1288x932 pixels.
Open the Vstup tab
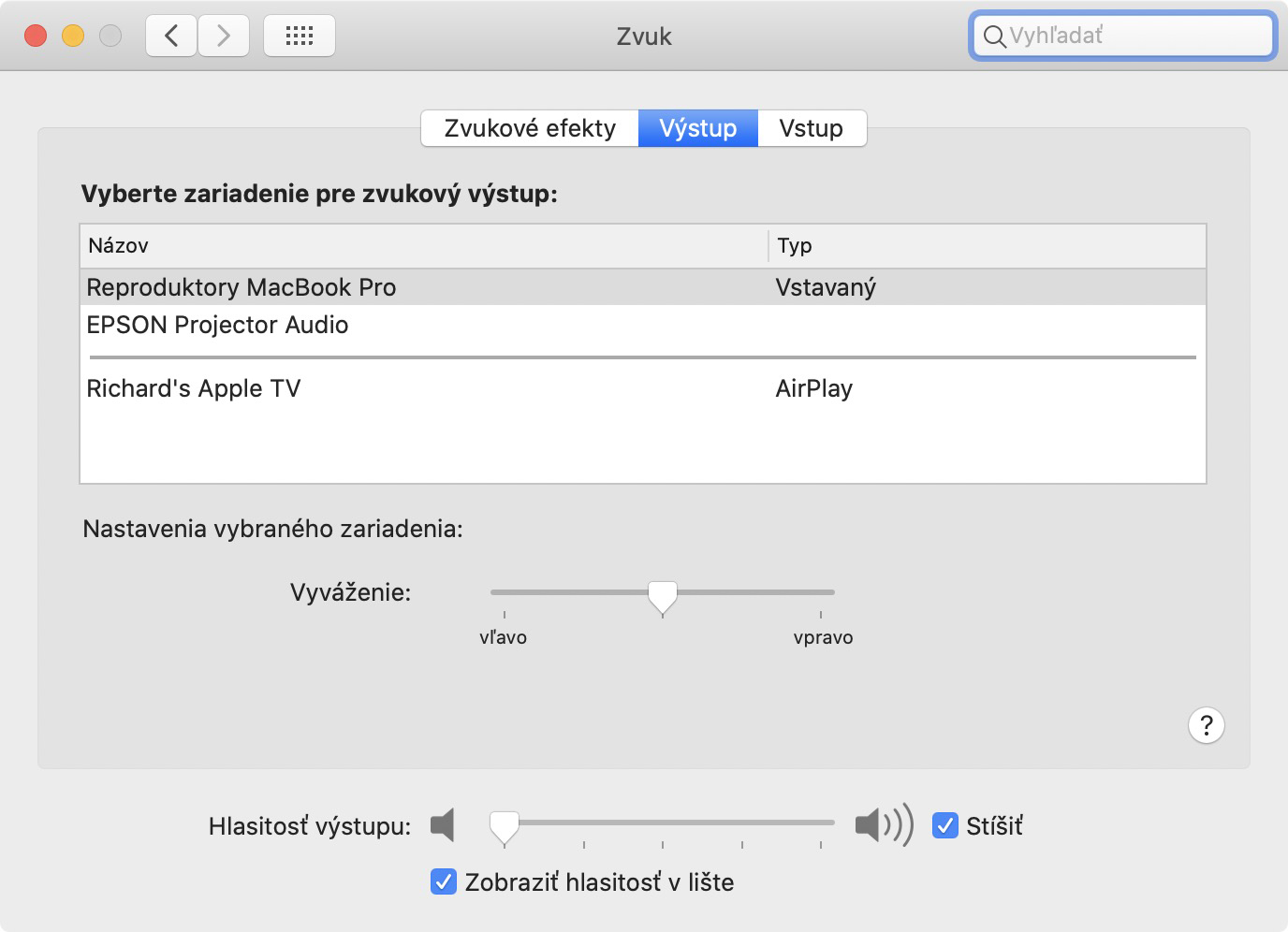[812, 128]
